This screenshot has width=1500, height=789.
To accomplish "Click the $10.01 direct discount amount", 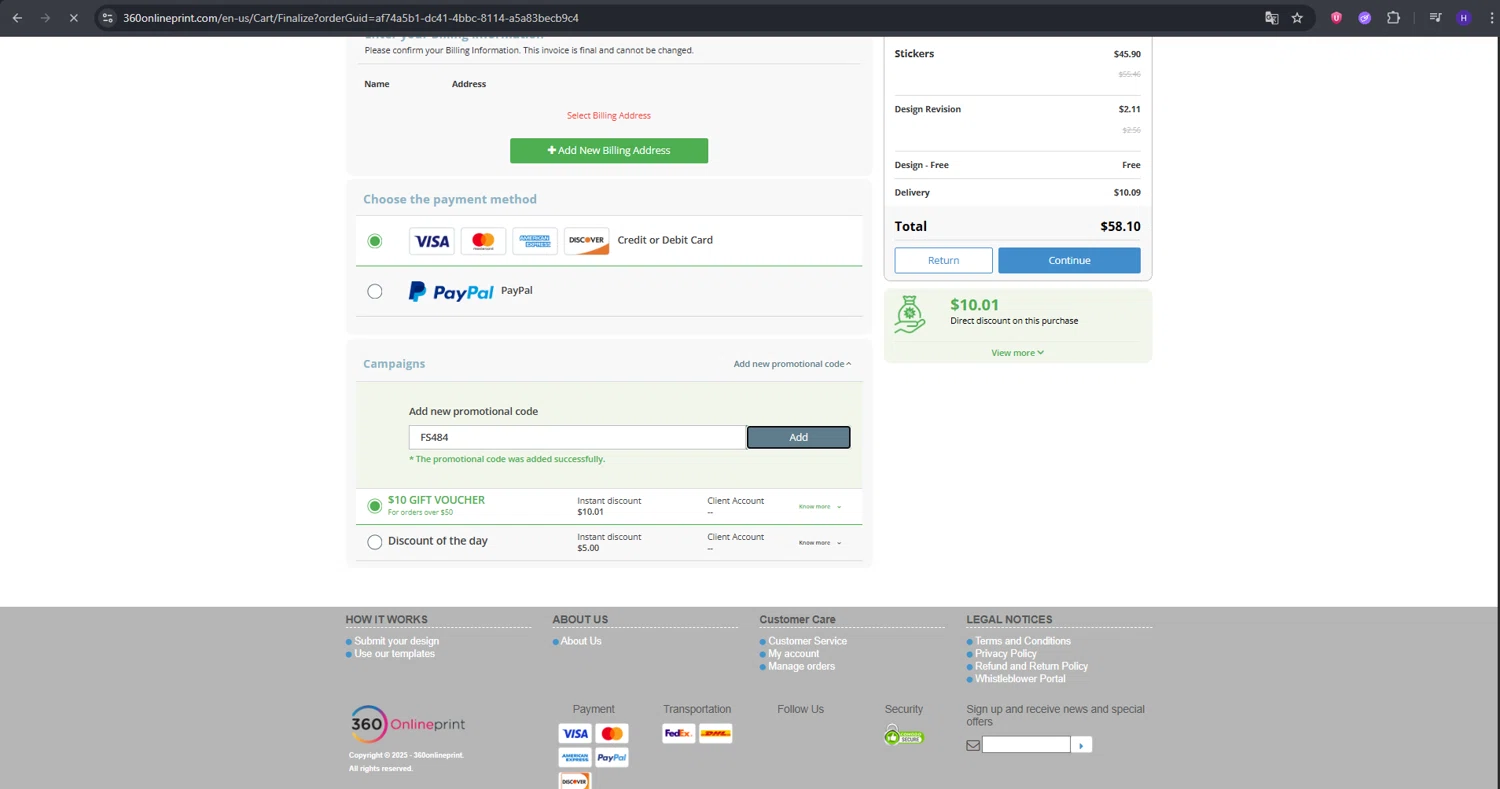I will pyautogui.click(x=974, y=305).
